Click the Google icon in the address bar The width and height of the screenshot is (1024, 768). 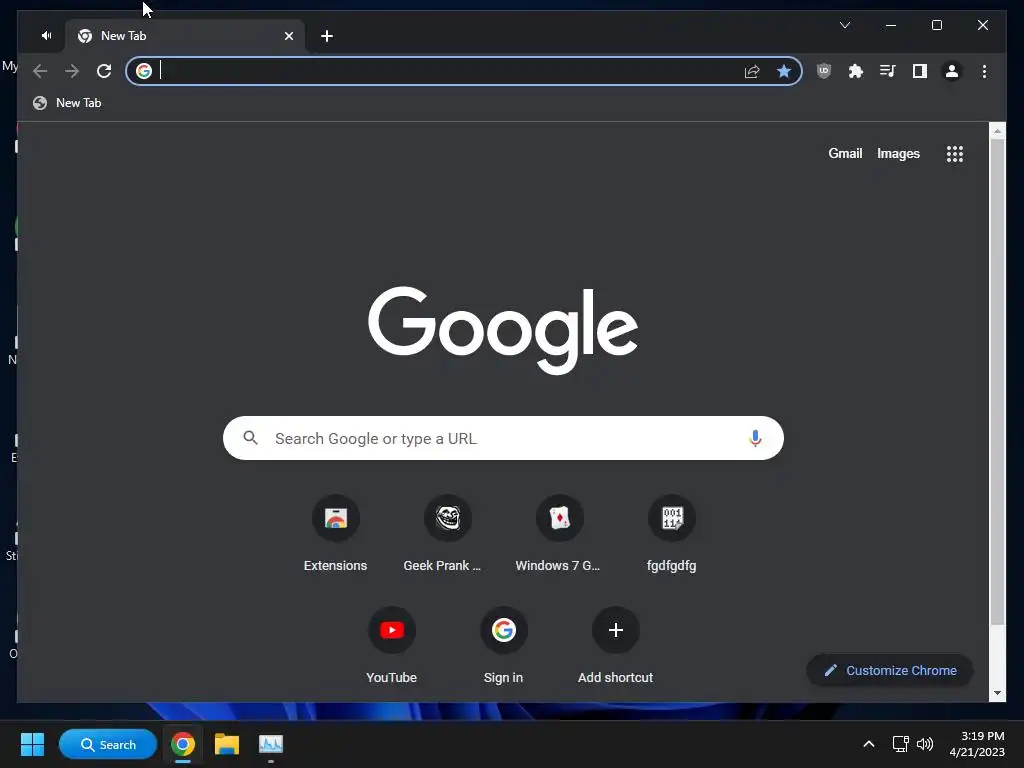click(144, 71)
